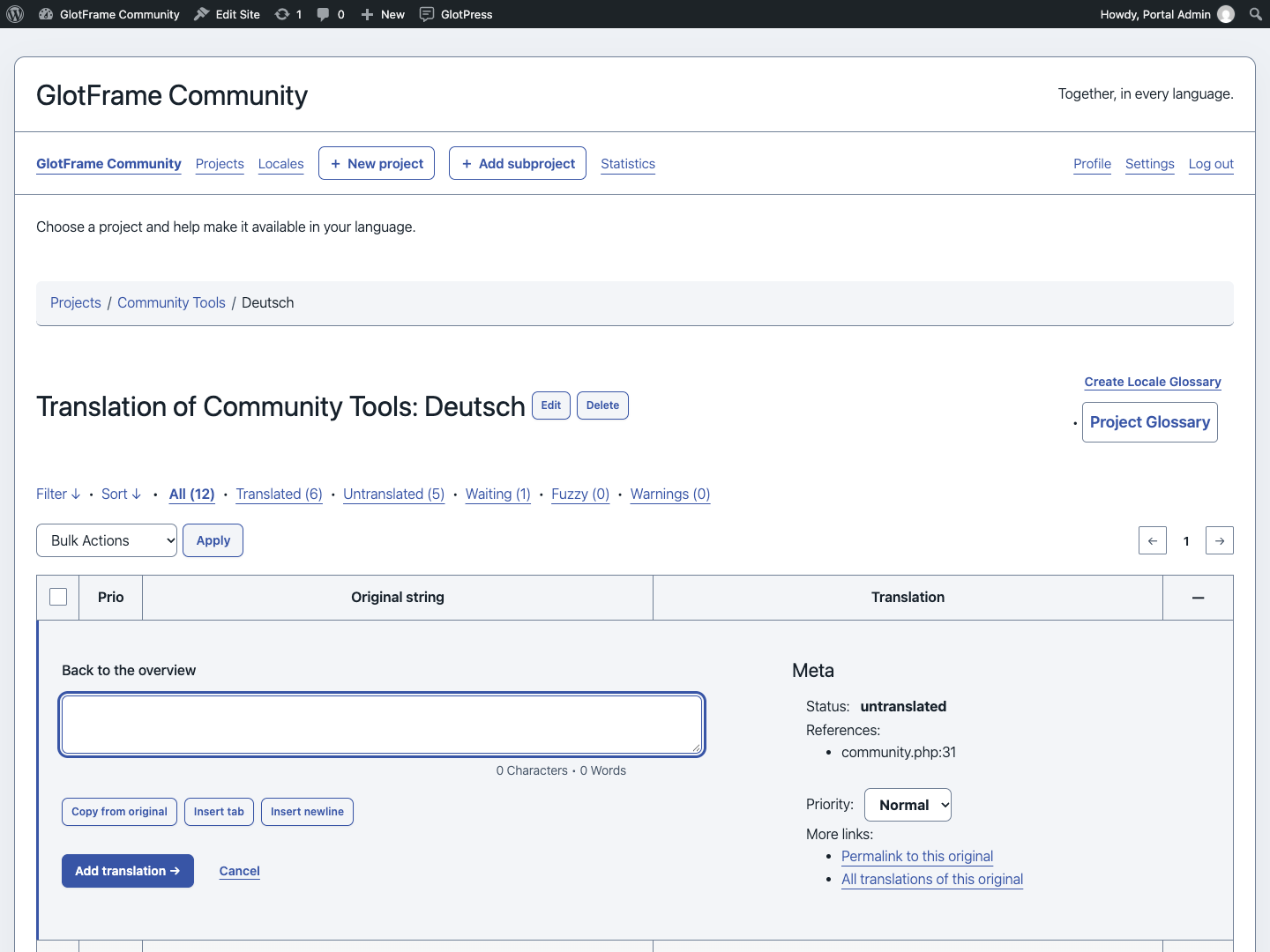The image size is (1270, 952).
Task: Open the New content menu
Action: [x=383, y=14]
